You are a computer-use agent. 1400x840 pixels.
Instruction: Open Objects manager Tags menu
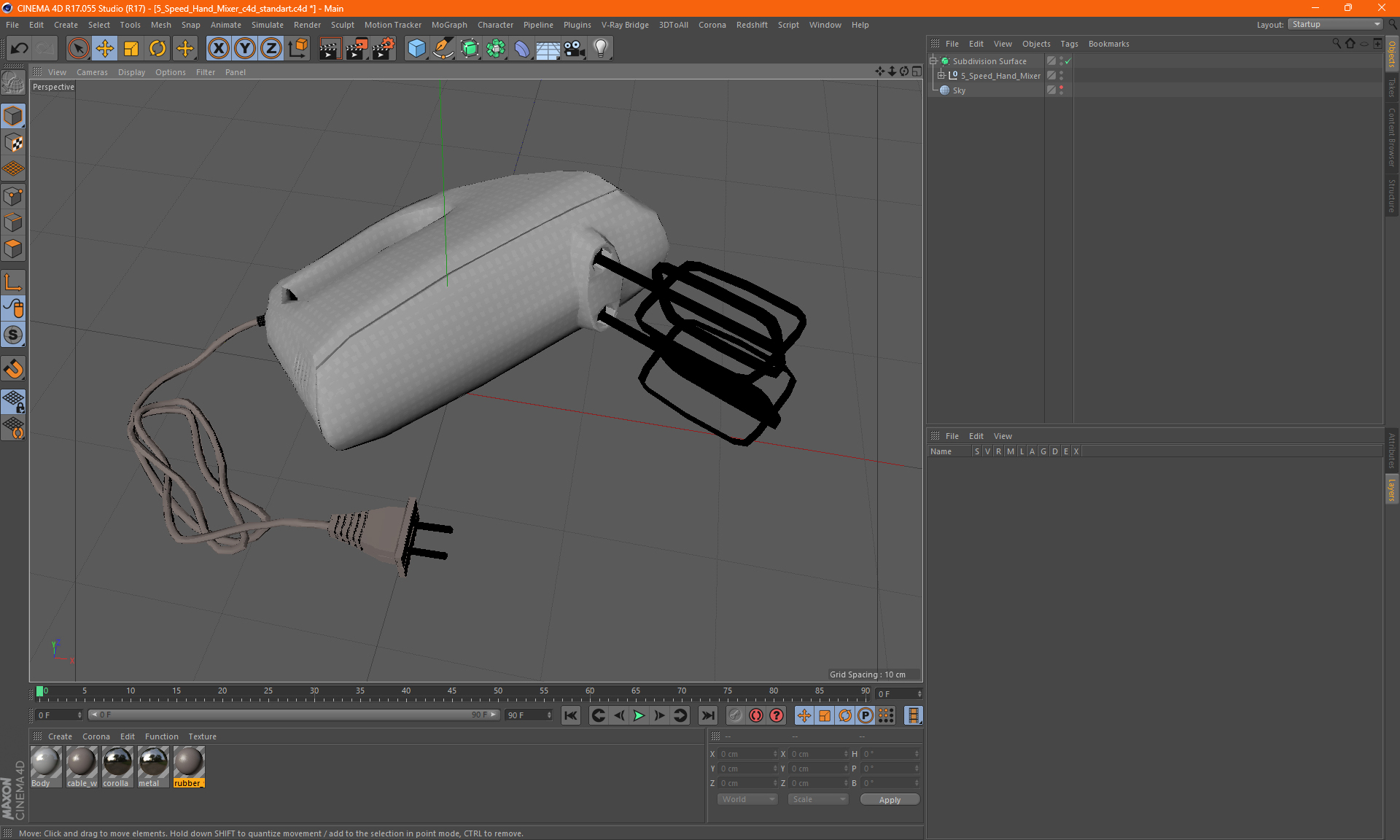coord(1069,44)
